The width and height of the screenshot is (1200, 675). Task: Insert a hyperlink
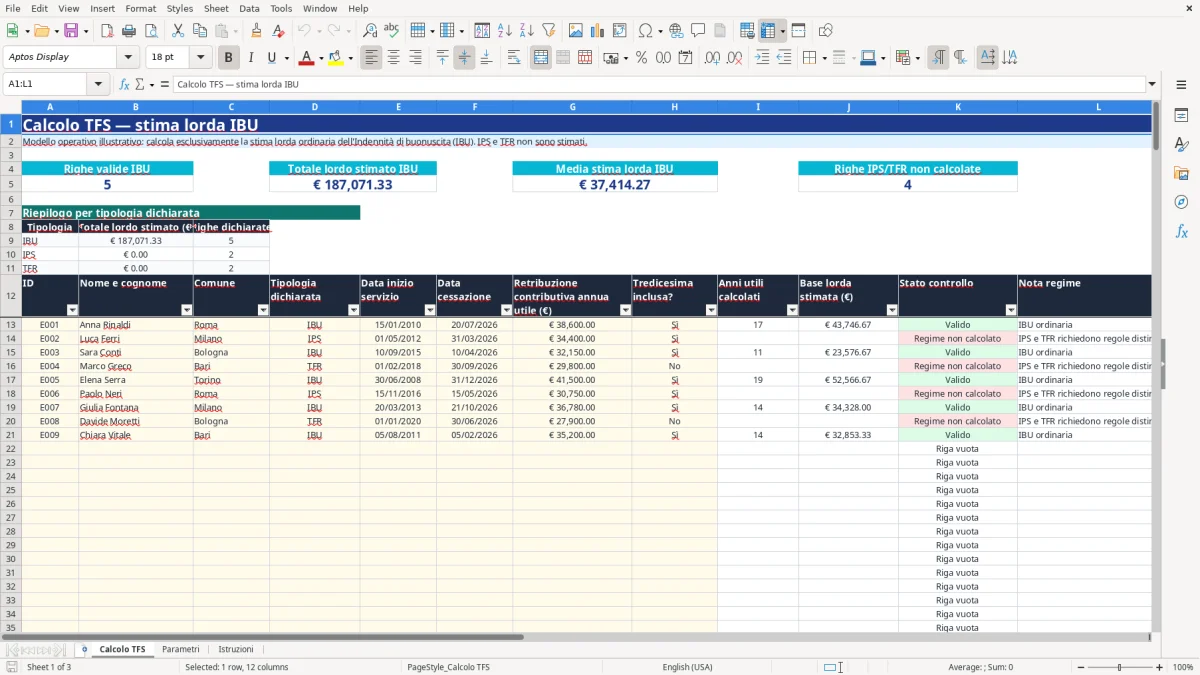point(676,31)
